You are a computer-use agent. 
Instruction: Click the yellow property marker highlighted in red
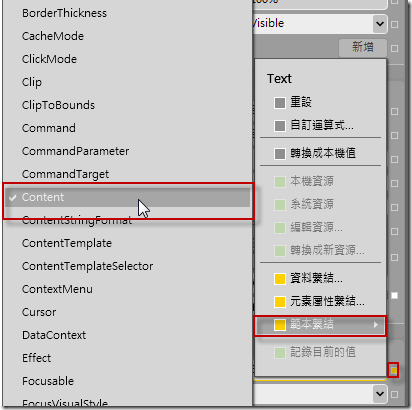click(x=394, y=370)
